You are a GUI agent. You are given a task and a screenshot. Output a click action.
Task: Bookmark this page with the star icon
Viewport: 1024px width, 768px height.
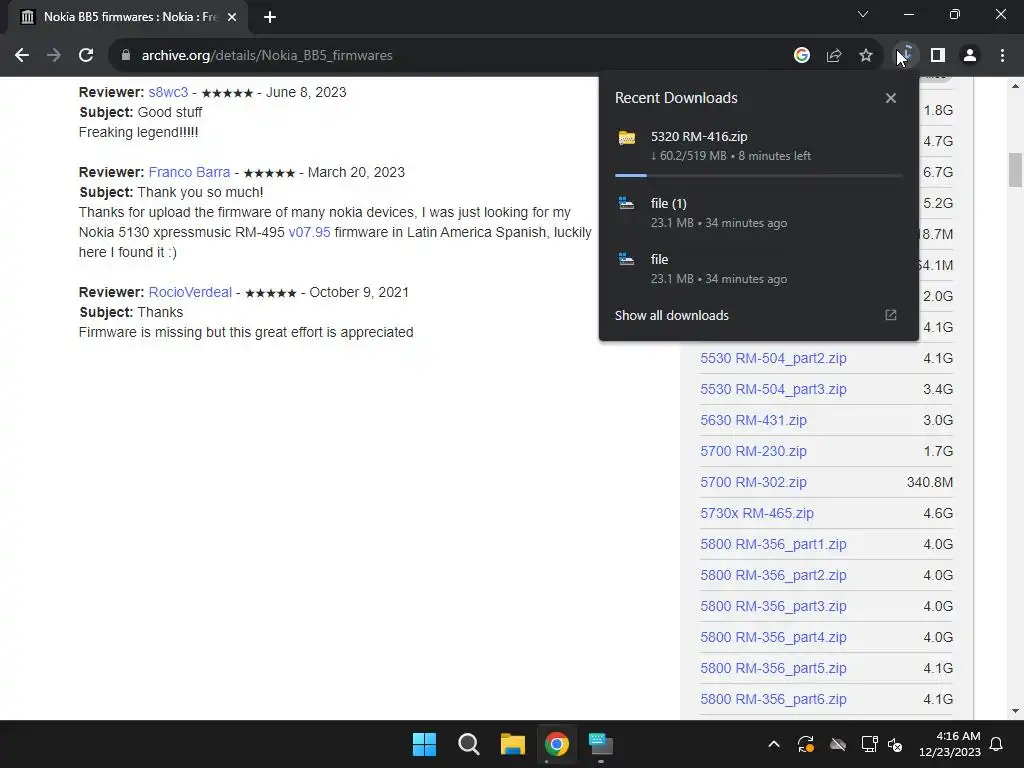(865, 56)
